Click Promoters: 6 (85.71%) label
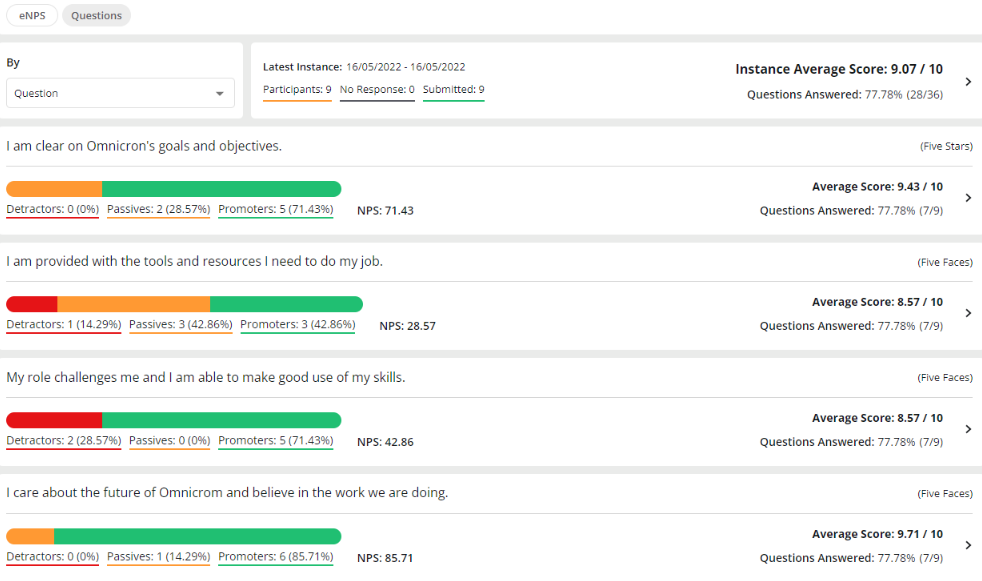This screenshot has height=581, width=982. tap(275, 557)
